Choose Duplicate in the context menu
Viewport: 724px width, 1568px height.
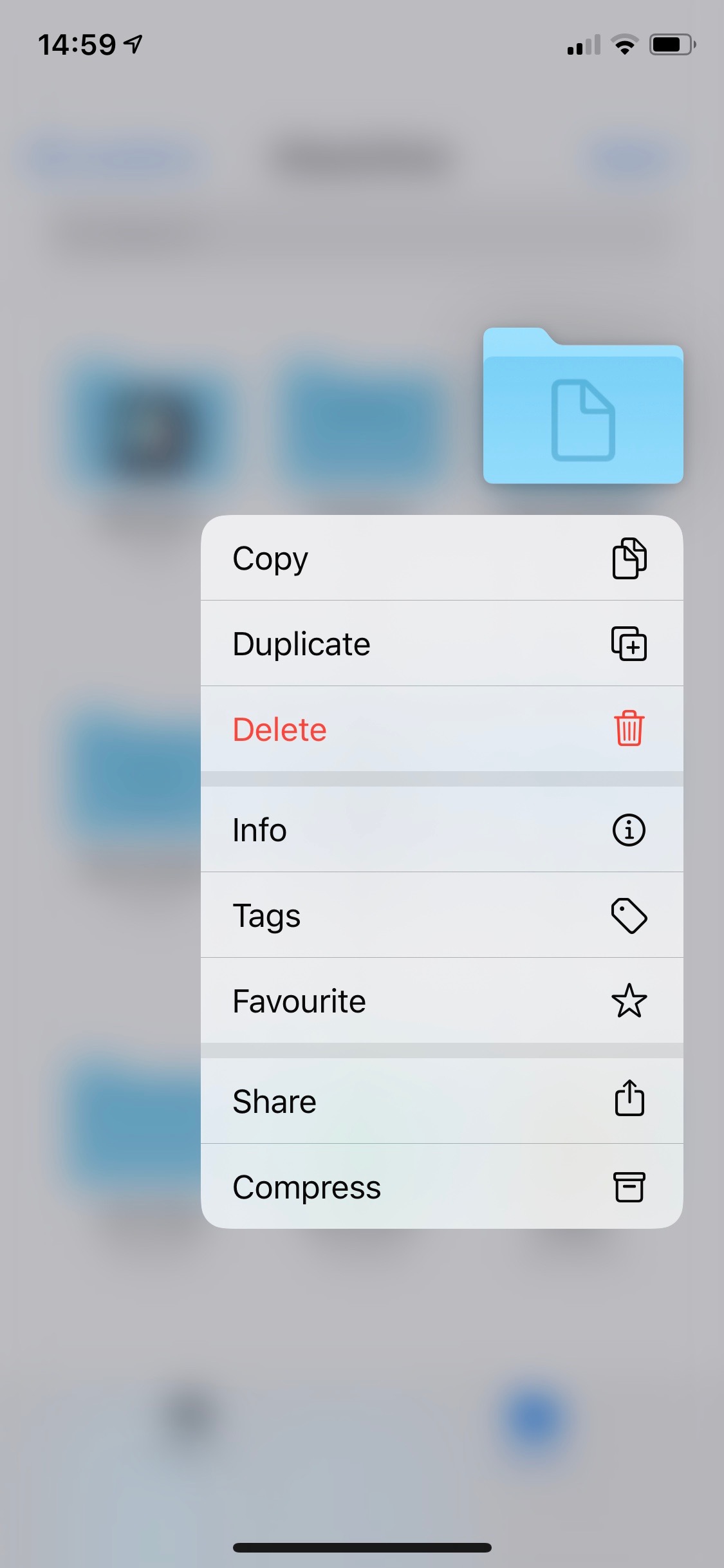pyautogui.click(x=442, y=644)
